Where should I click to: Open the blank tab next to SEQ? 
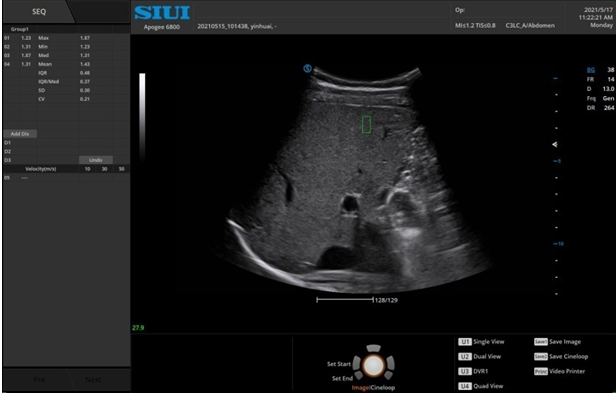(x=100, y=12)
